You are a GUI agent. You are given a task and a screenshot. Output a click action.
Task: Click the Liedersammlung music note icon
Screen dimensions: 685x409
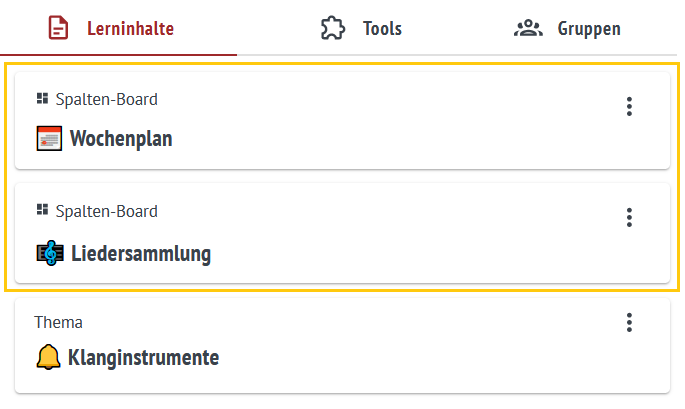coord(48,253)
